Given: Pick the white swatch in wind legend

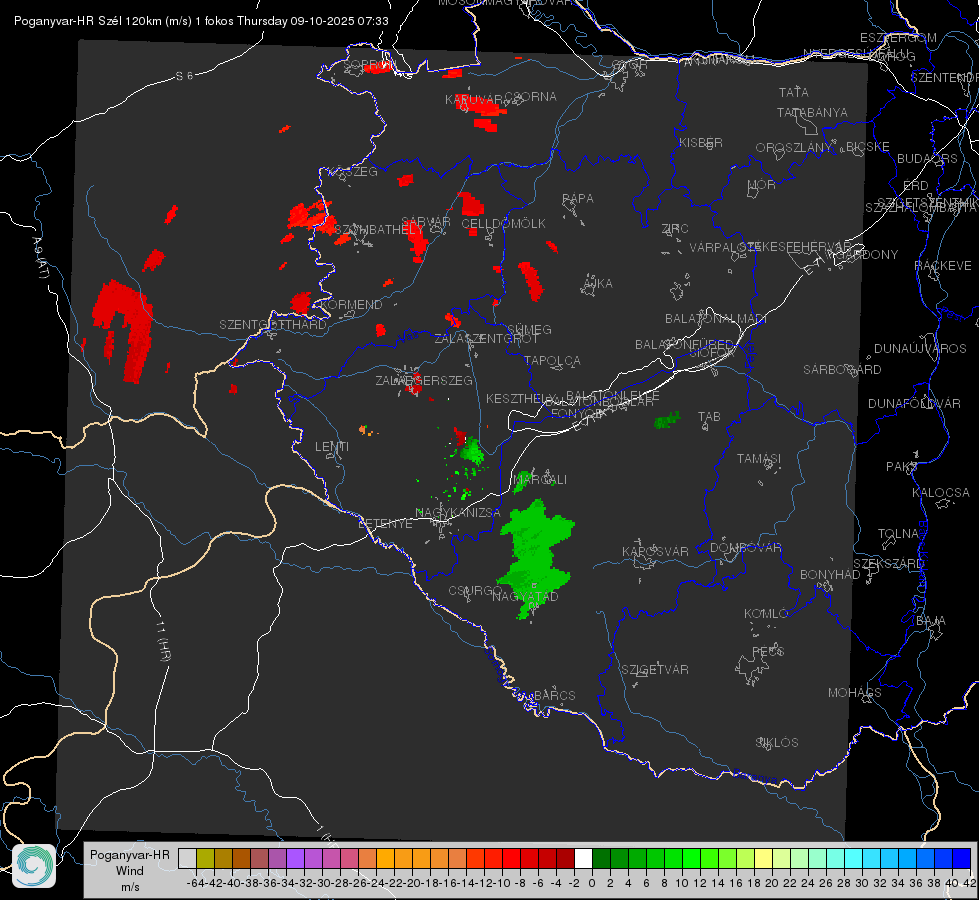Looking at the screenshot, I should pos(583,858).
